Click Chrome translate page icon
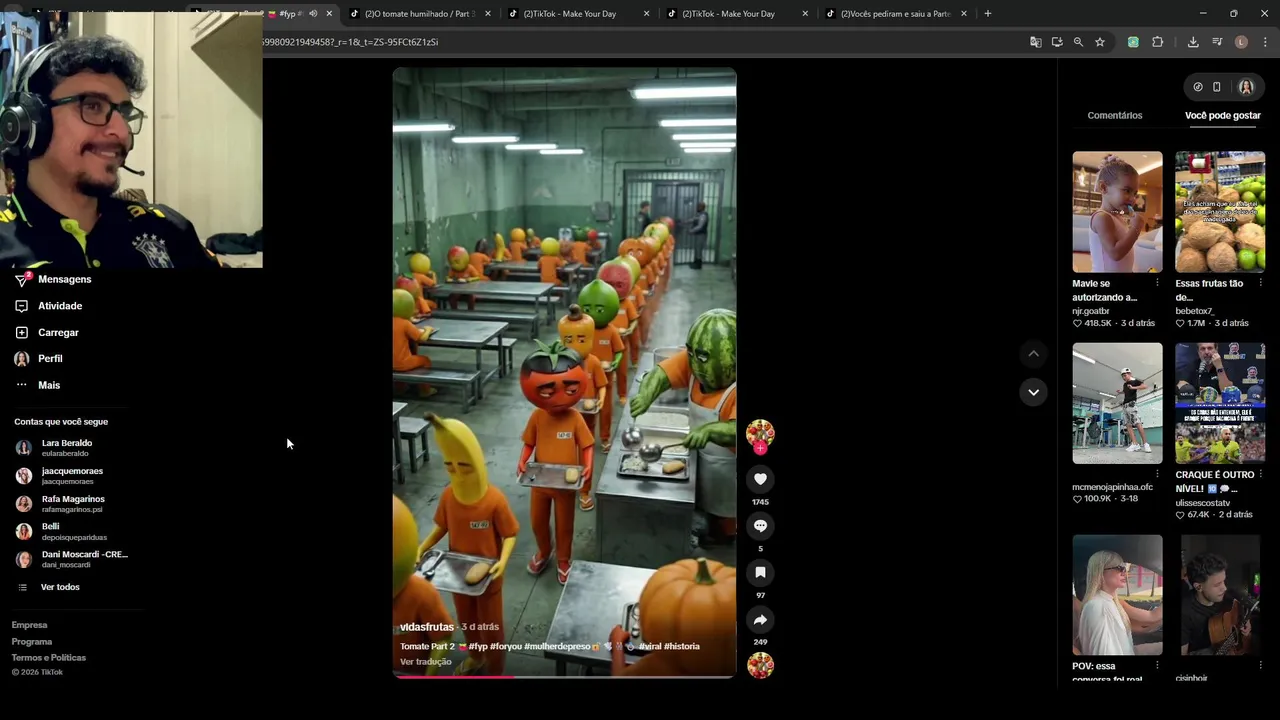This screenshot has width=1280, height=720. tap(1036, 42)
